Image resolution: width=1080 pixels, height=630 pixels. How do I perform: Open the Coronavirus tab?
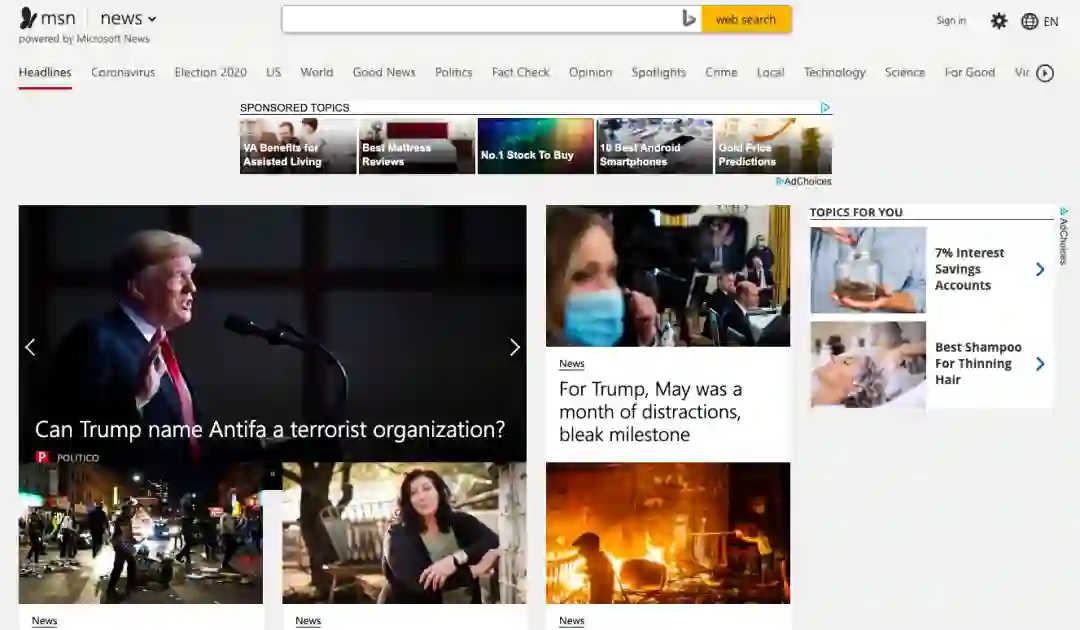point(123,72)
